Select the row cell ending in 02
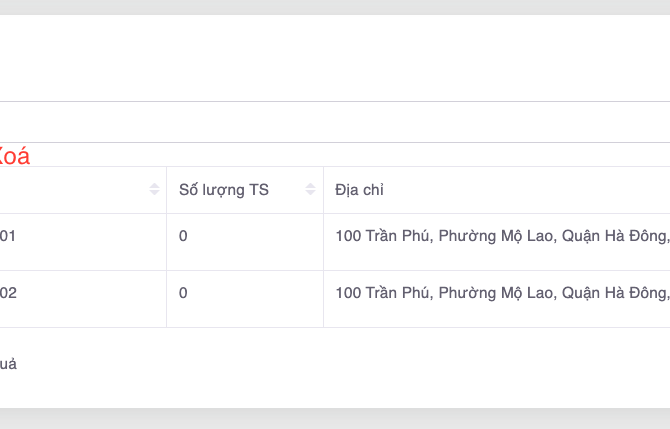670x429 pixels. 8,293
